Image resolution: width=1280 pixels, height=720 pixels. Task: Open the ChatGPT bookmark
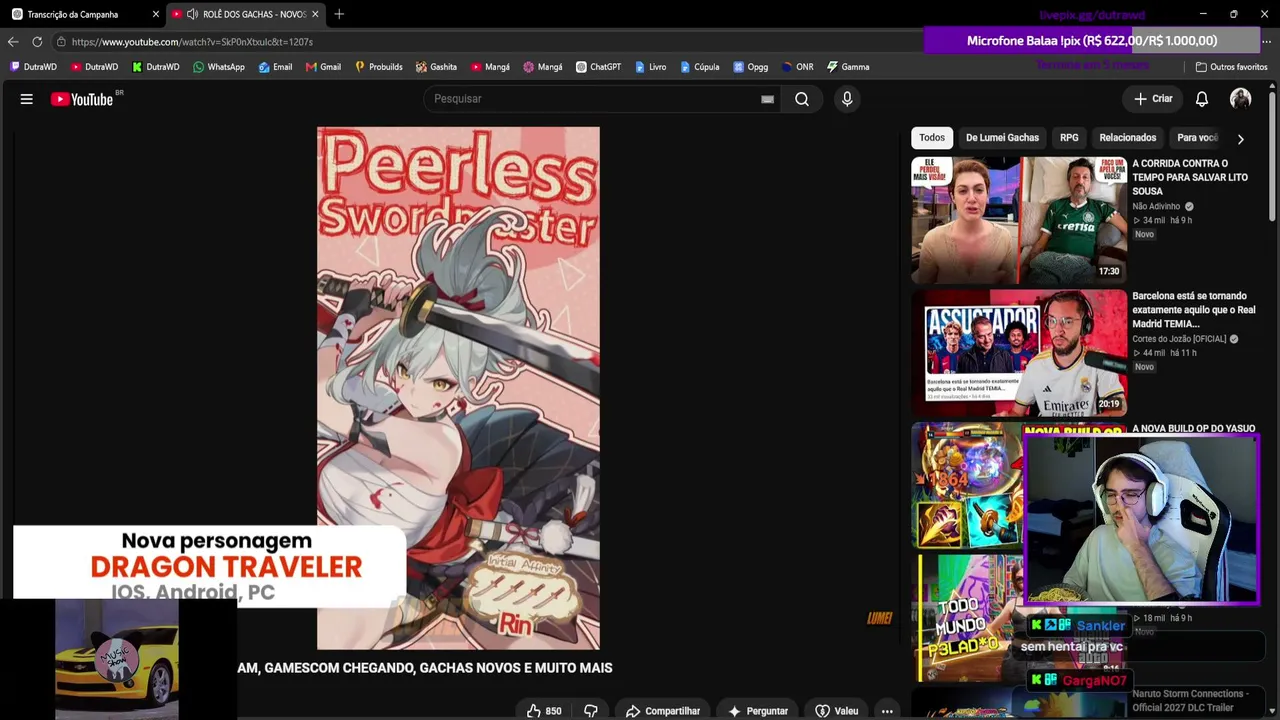[598, 67]
